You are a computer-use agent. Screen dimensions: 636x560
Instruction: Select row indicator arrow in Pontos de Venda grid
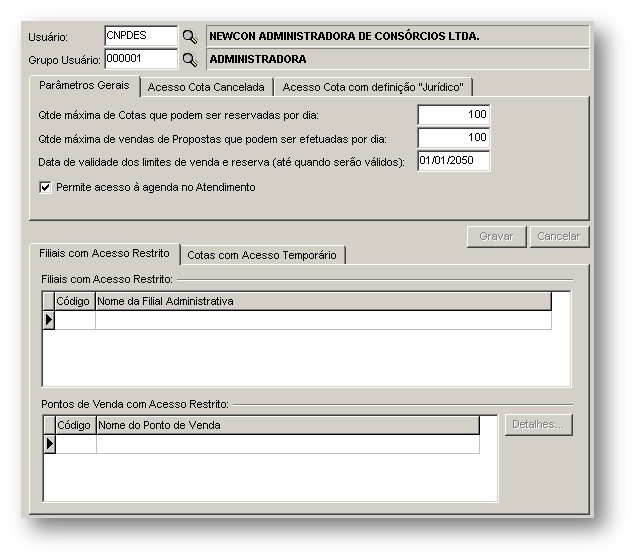[x=49, y=444]
